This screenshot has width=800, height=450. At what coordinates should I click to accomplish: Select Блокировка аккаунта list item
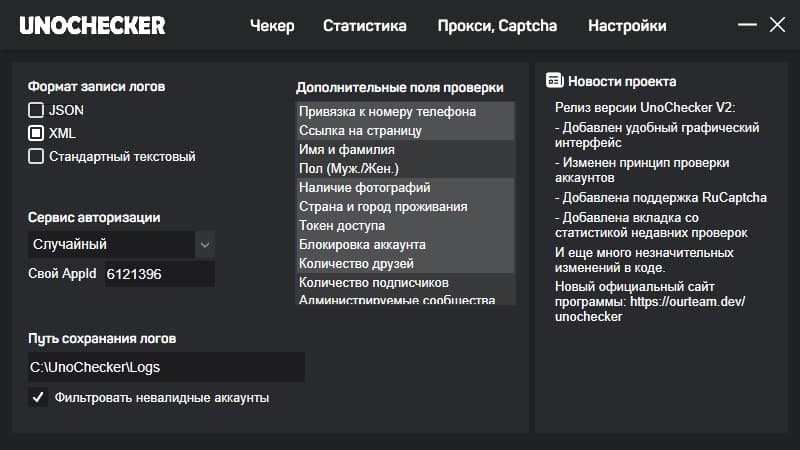point(405,244)
